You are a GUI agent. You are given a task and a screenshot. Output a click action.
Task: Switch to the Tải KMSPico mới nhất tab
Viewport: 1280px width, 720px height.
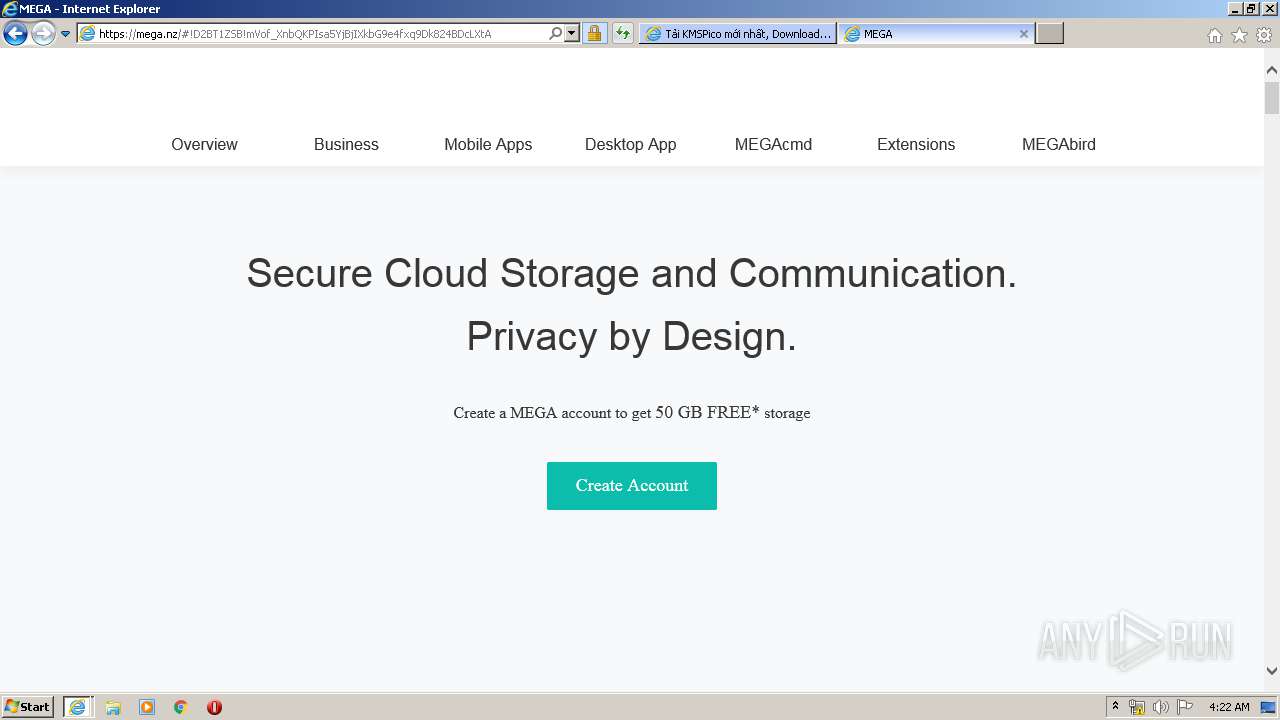point(738,34)
